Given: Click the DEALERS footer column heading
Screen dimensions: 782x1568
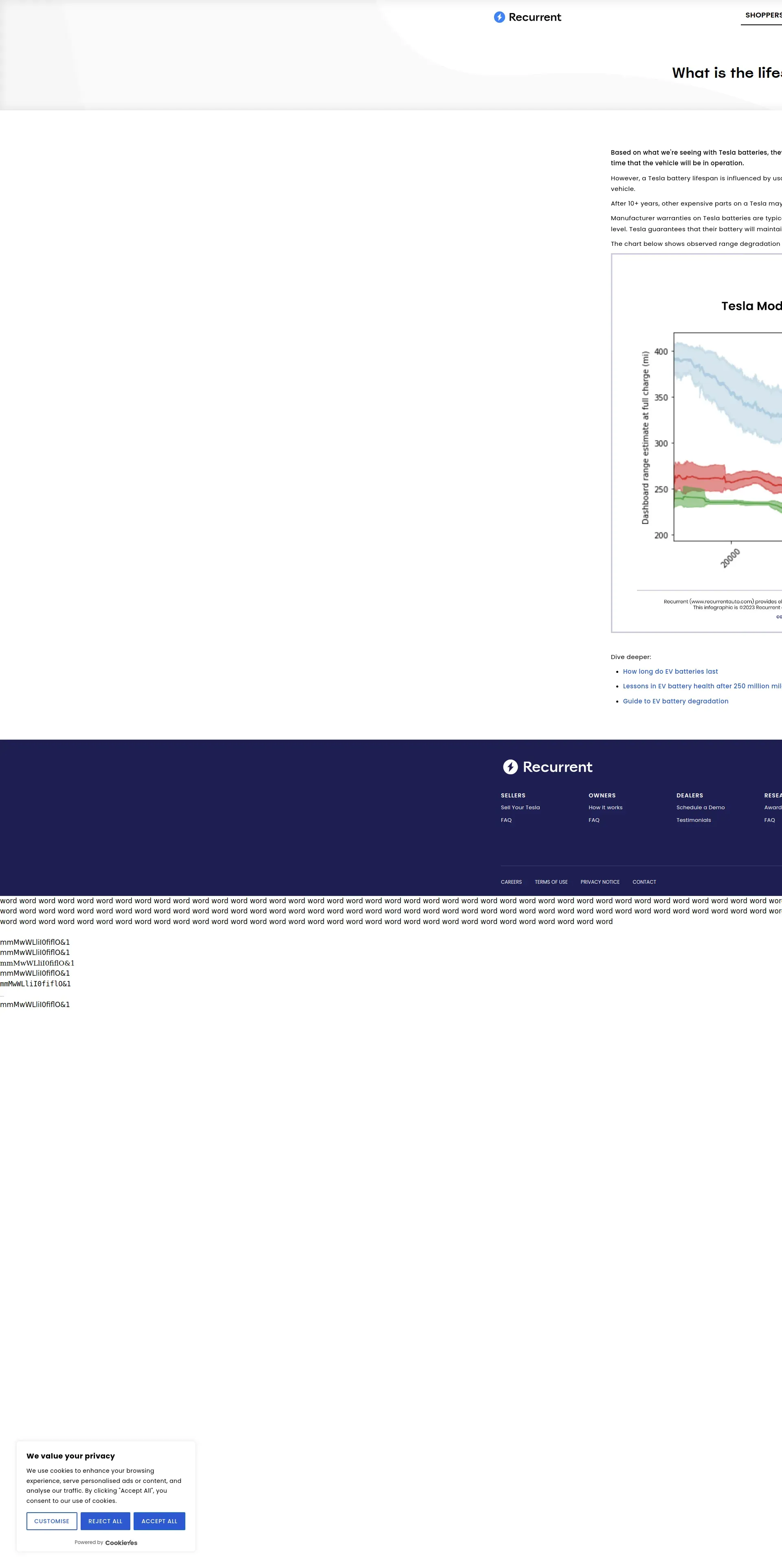Looking at the screenshot, I should click(690, 795).
